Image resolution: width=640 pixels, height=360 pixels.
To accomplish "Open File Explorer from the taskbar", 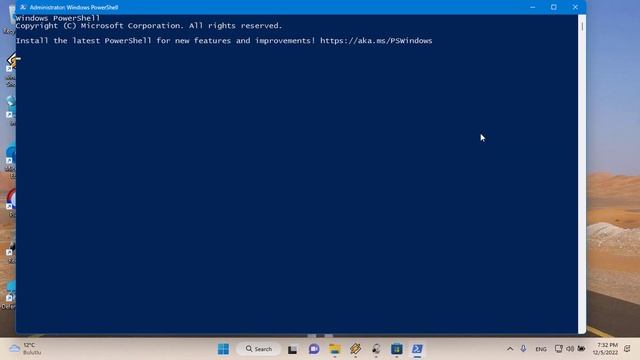I will pyautogui.click(x=335, y=349).
